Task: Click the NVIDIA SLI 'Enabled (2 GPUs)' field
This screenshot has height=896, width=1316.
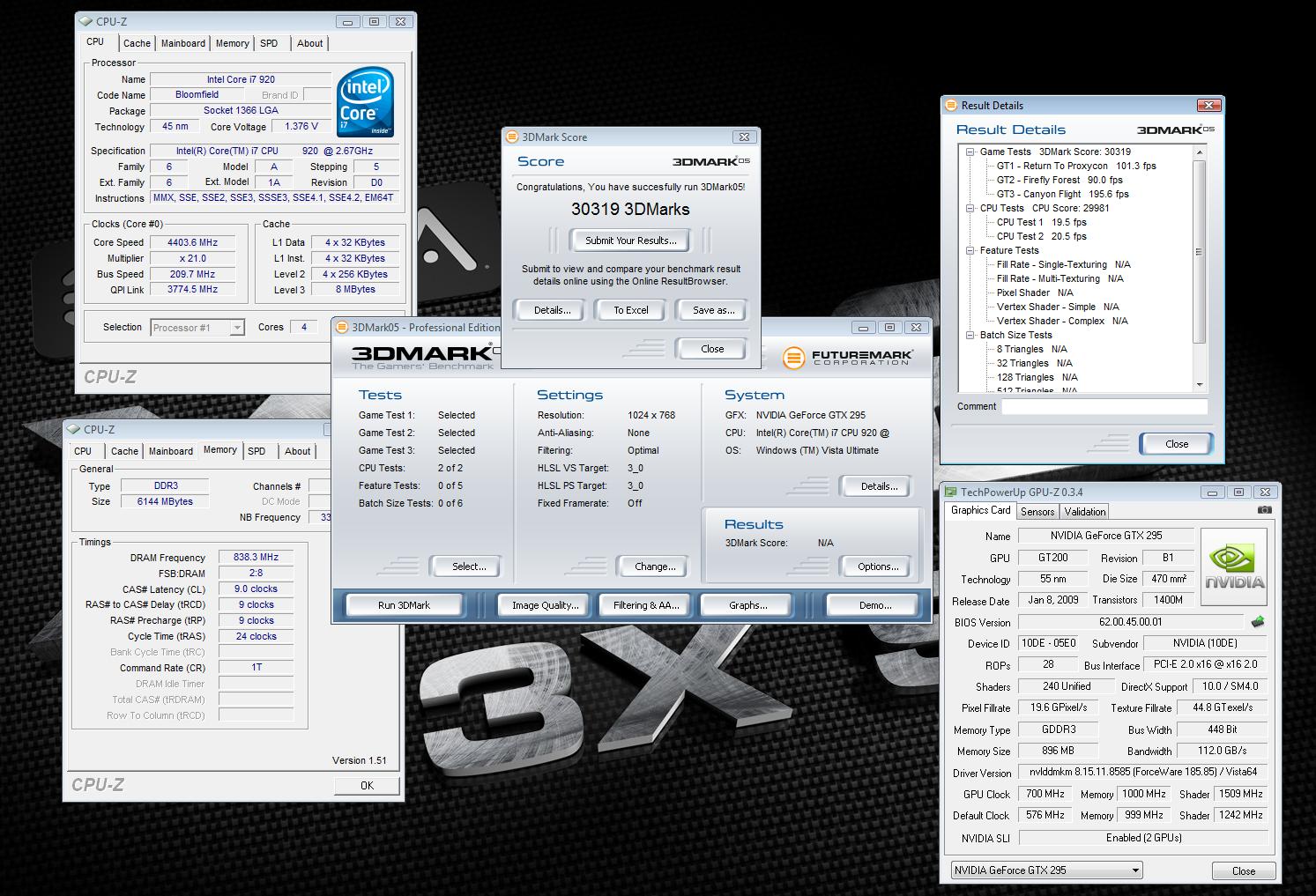Action: 1143,838
